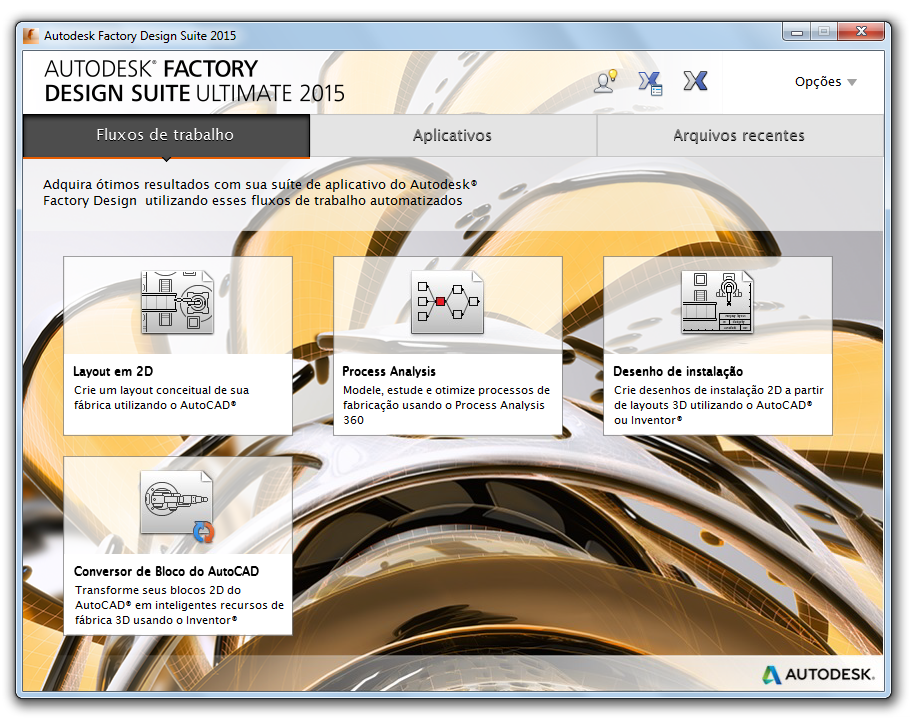Open the Layout em 2D workflow icon
919x722 pixels.
(178, 302)
